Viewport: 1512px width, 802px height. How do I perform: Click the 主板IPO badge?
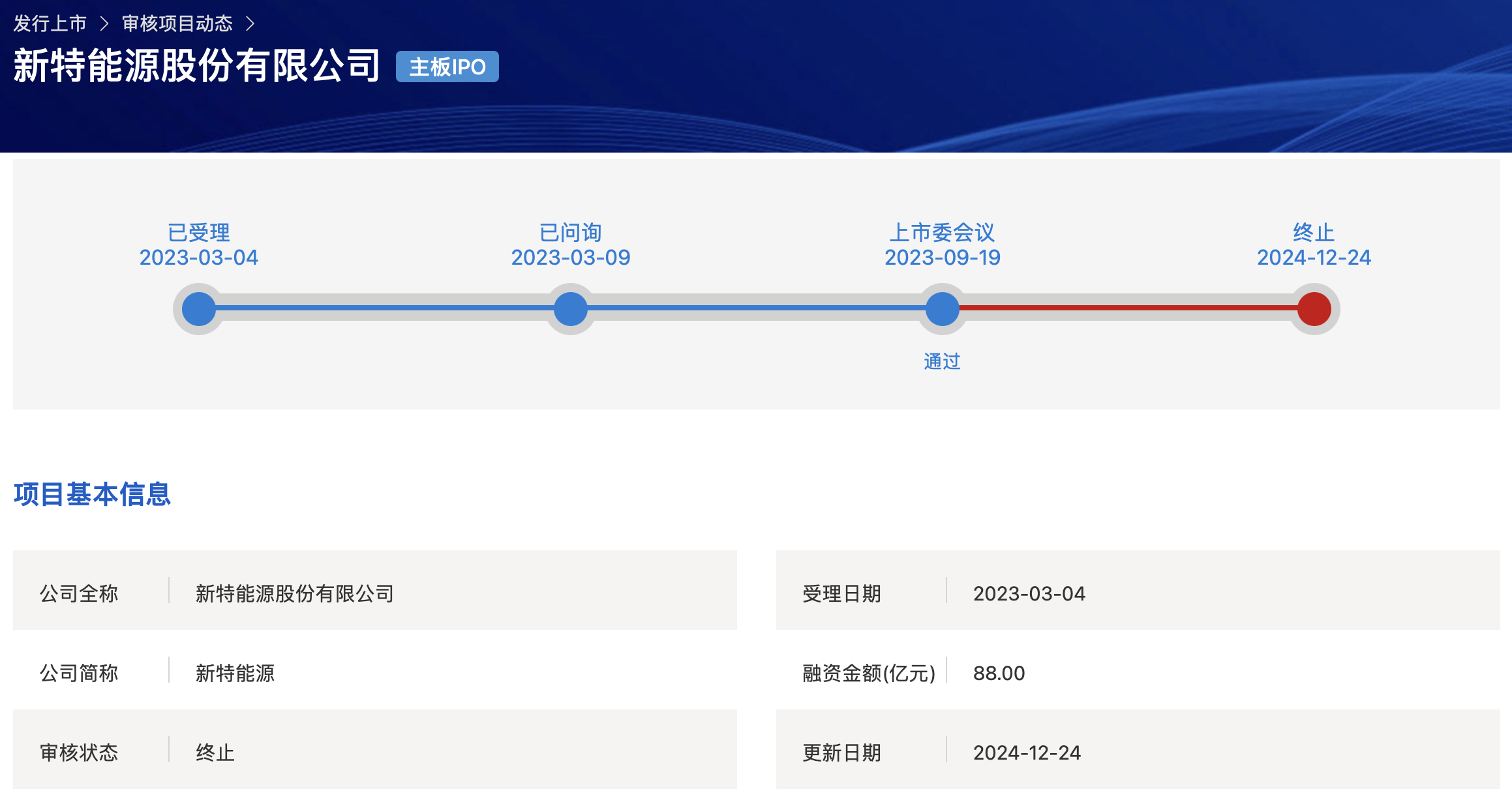pos(447,67)
